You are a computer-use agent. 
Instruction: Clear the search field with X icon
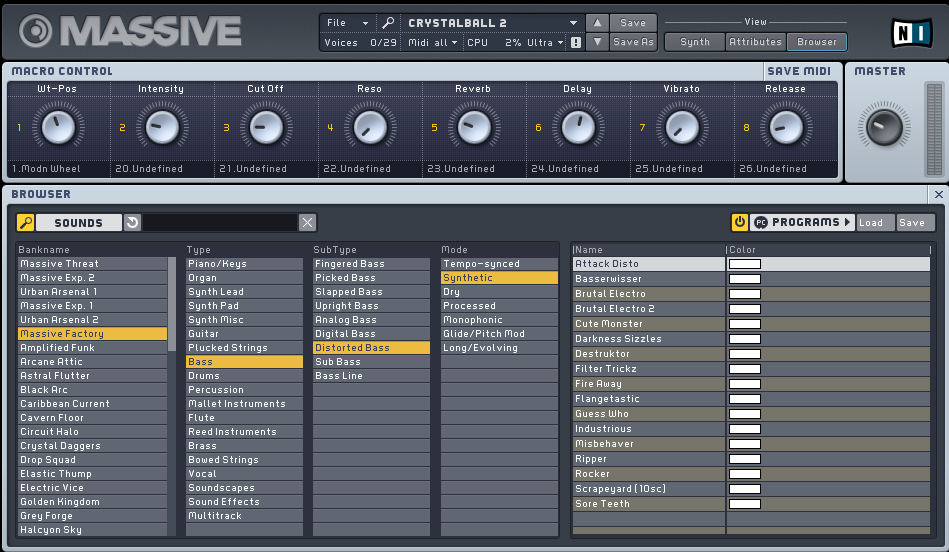[308, 223]
